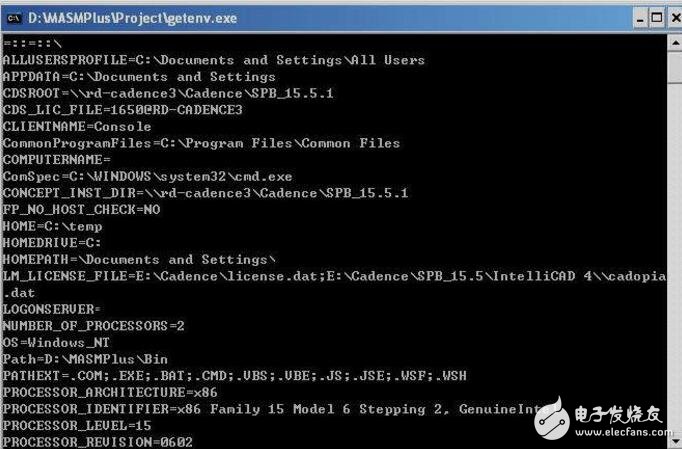Viewport: 682px width, 449px height.
Task: Minimize the getenv.exe console window
Action: pos(642,17)
